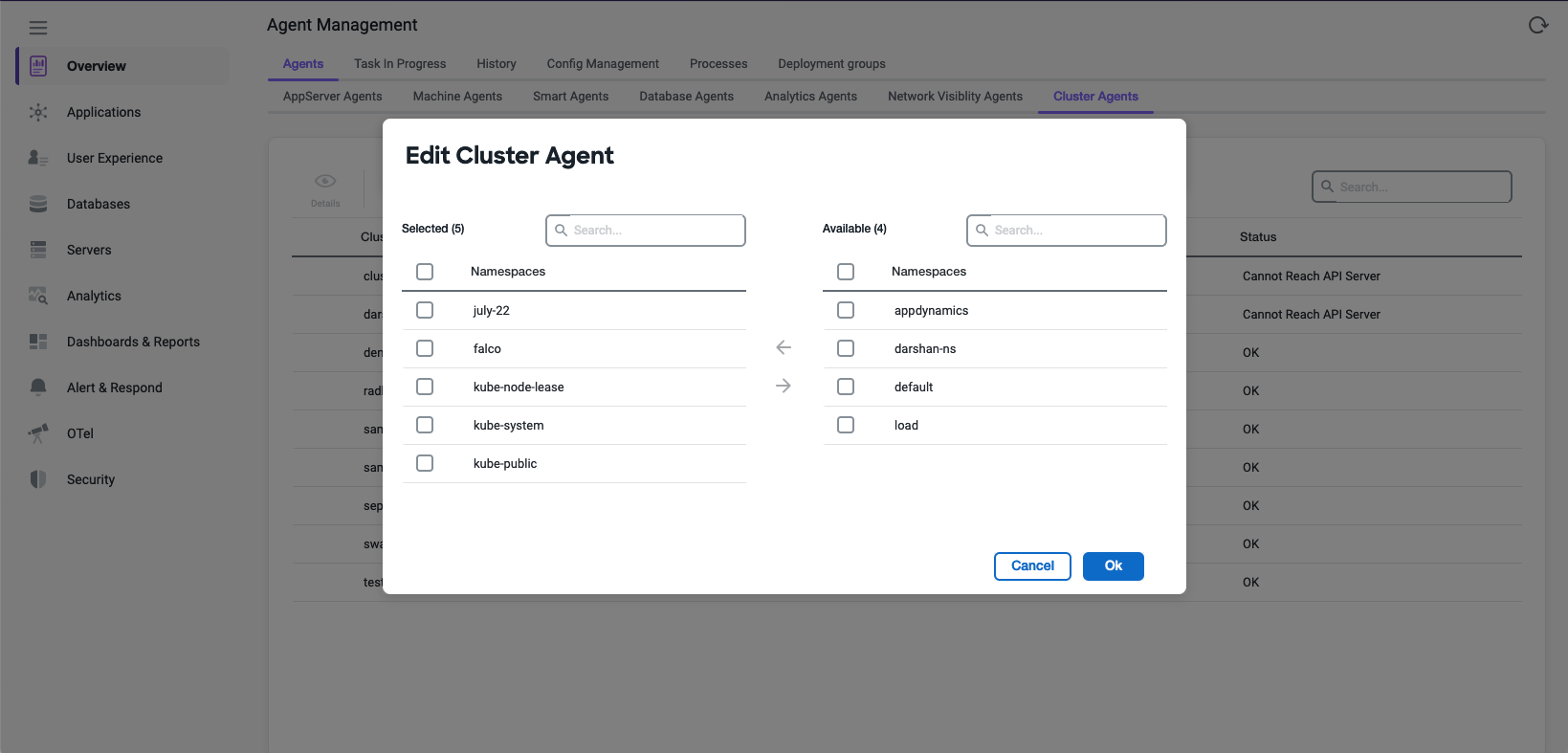
Task: Click the kube-node-lease namespace name
Action: point(519,388)
